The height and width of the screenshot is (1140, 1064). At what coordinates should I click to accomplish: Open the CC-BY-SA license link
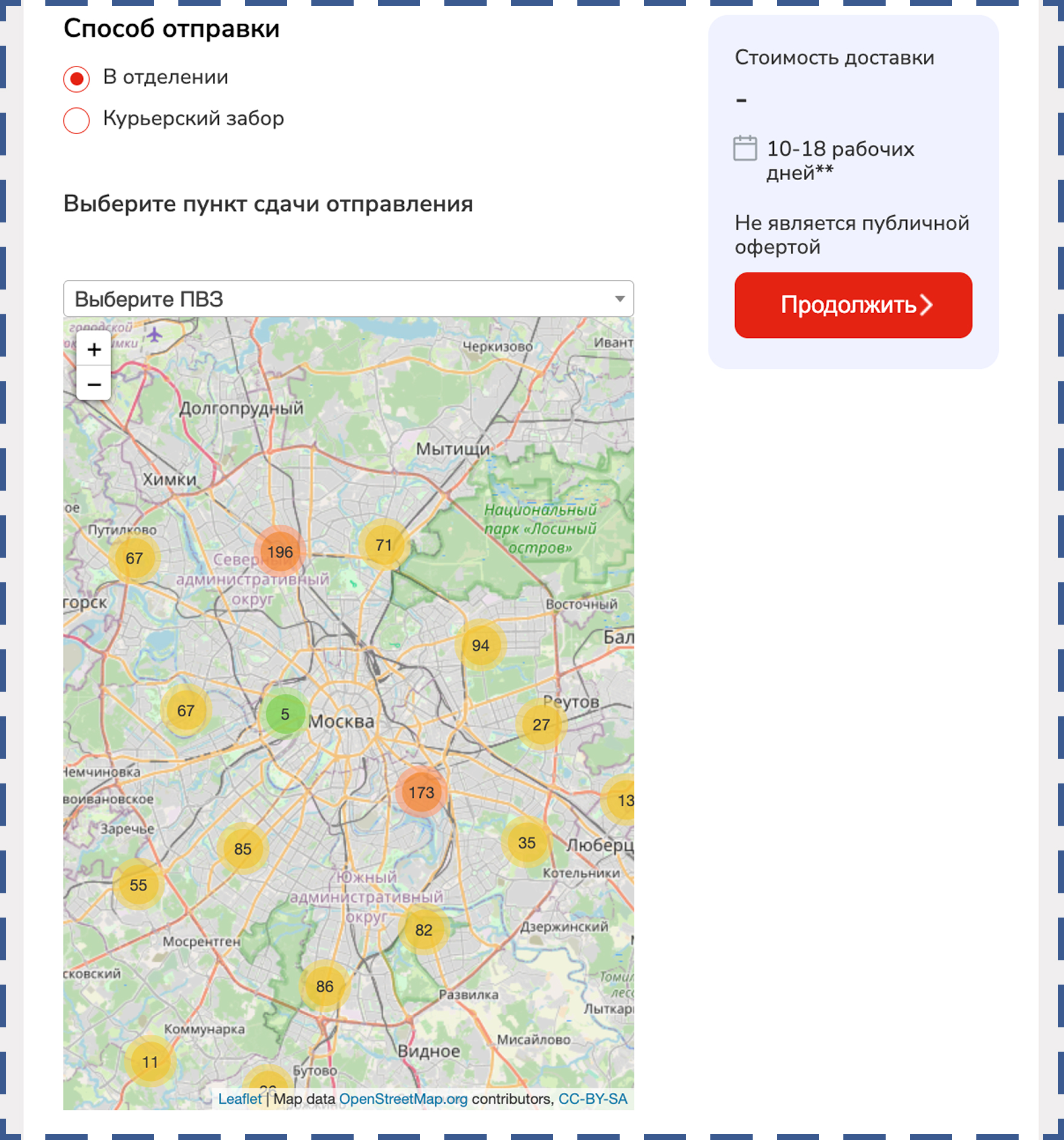tap(592, 1099)
